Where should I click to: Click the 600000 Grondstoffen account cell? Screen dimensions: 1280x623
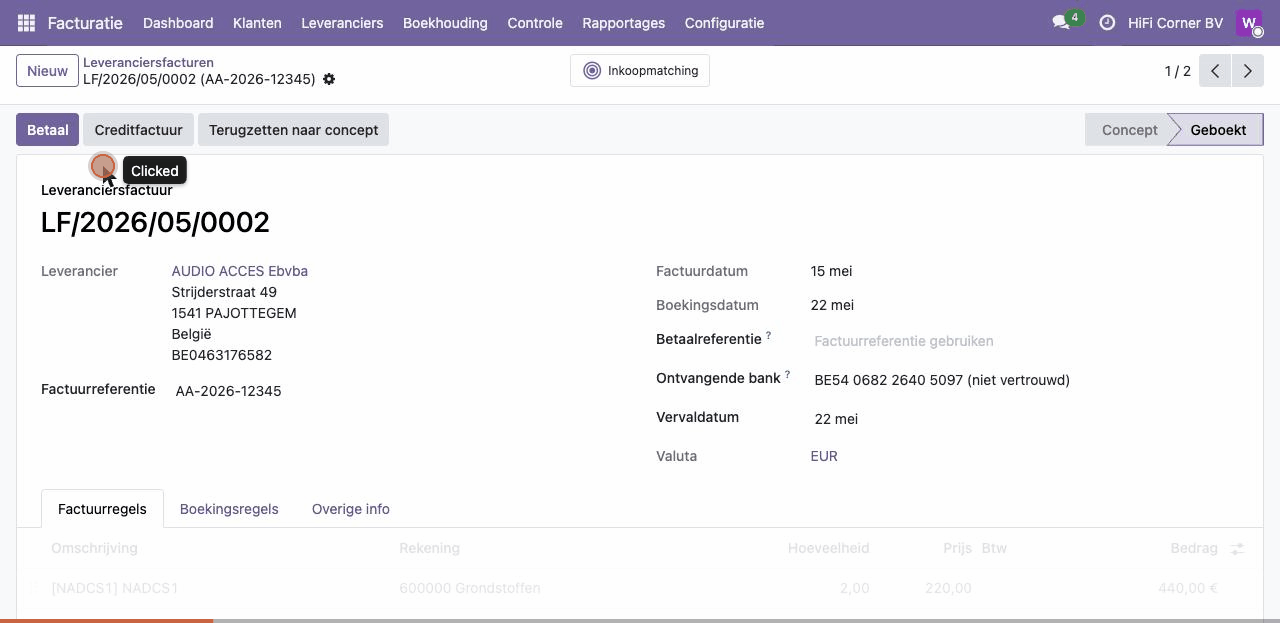tap(470, 588)
